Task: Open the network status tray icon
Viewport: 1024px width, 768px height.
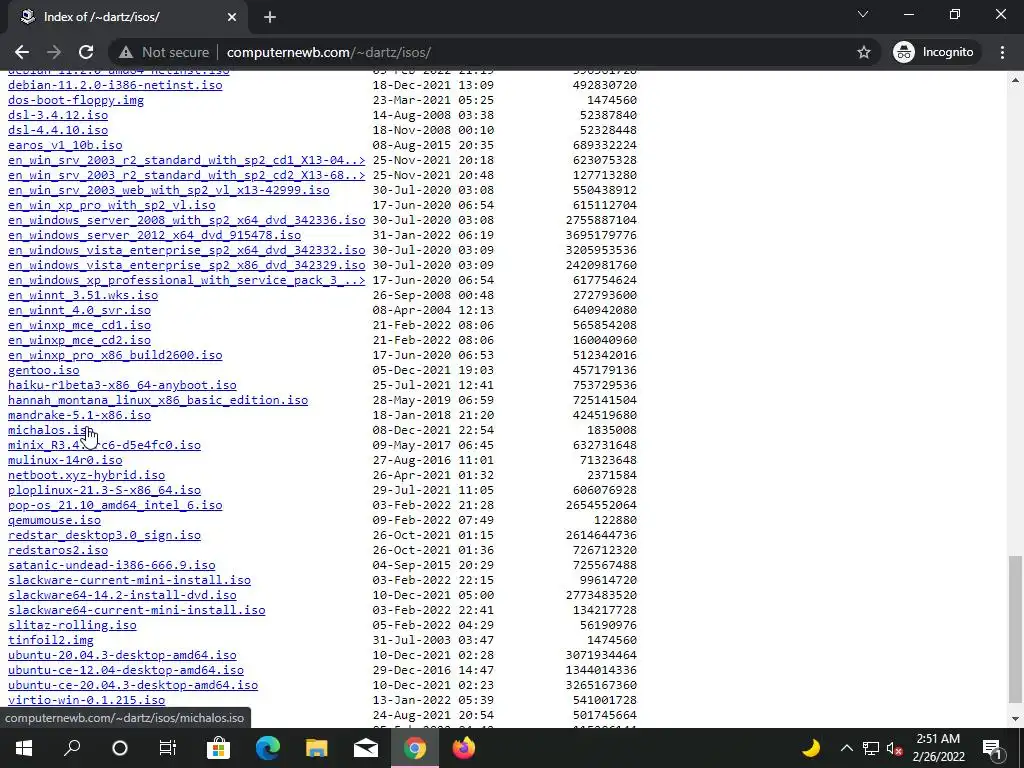Action: tap(871, 748)
